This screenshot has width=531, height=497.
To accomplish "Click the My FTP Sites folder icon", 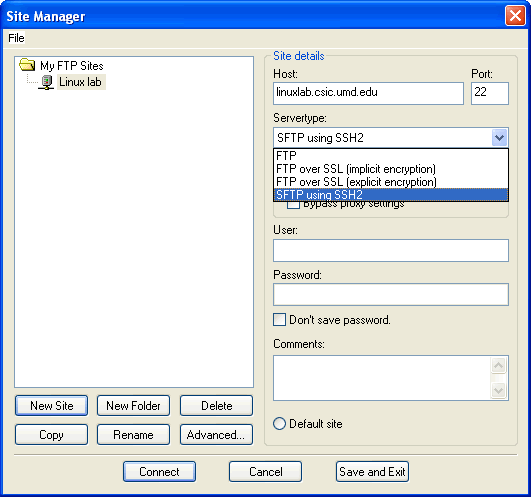I will point(27,65).
